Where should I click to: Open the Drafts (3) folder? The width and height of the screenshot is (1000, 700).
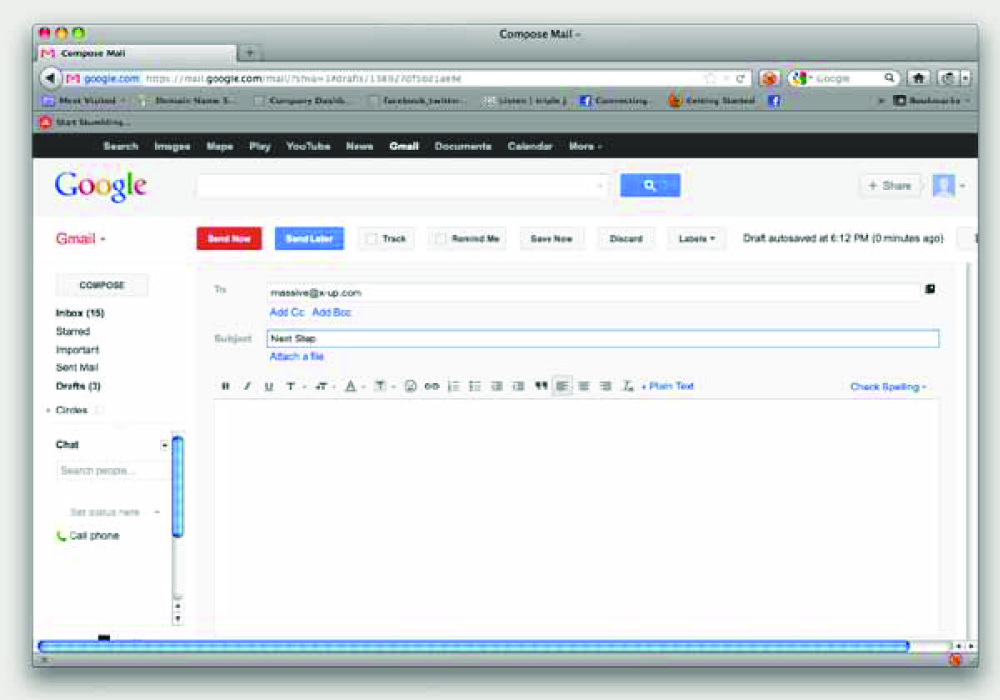pos(78,386)
